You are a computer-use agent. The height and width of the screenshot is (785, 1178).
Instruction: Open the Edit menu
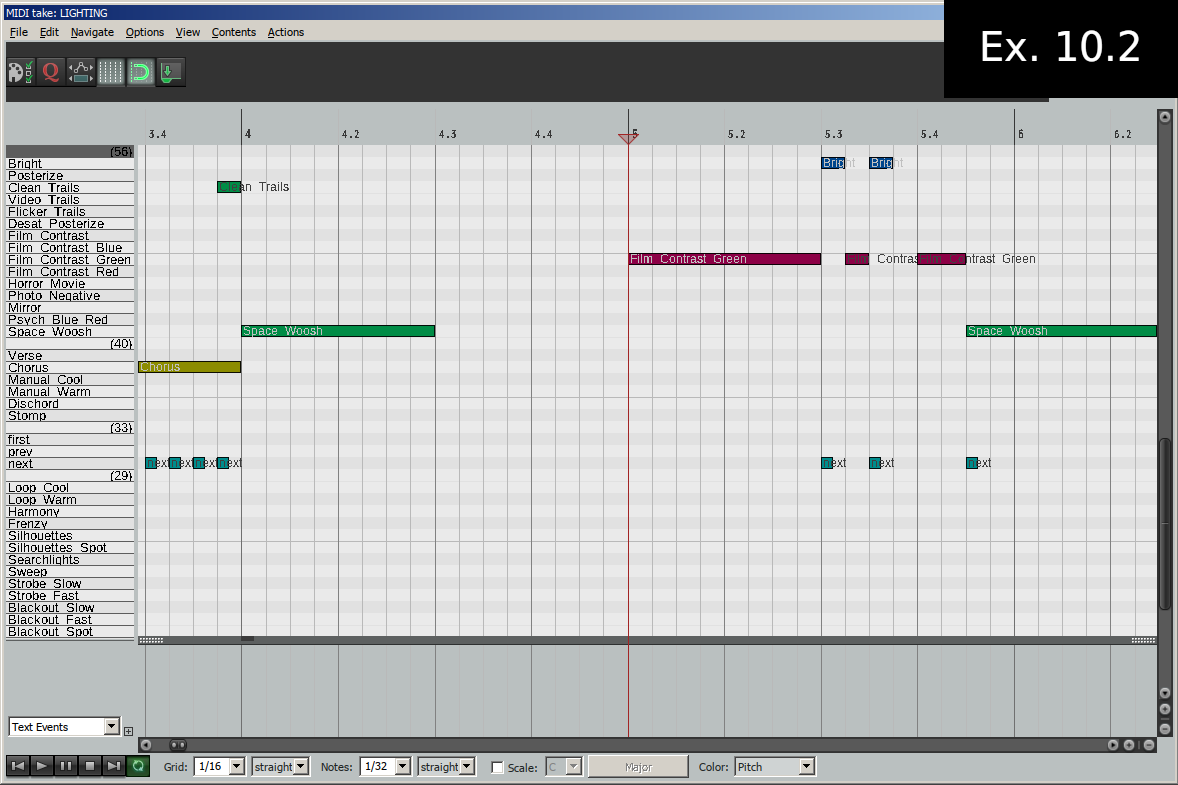tap(49, 32)
